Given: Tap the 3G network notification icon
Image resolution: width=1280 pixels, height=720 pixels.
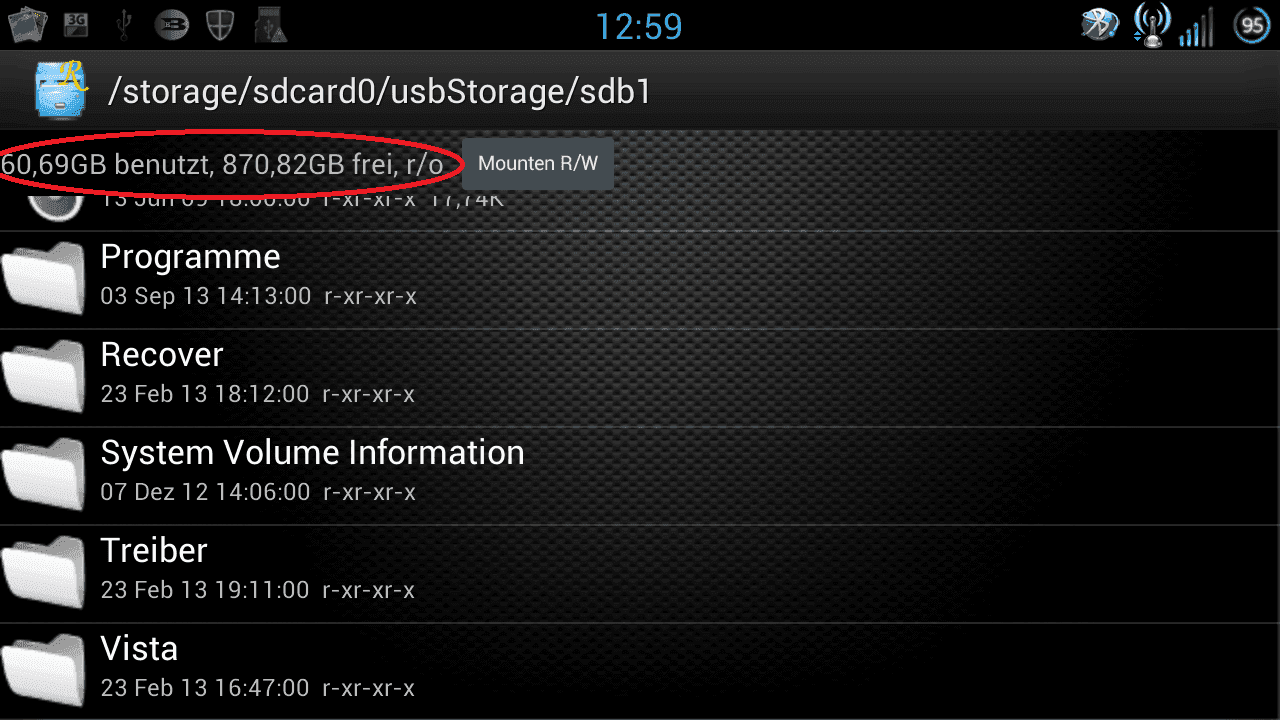Looking at the screenshot, I should coord(76,25).
